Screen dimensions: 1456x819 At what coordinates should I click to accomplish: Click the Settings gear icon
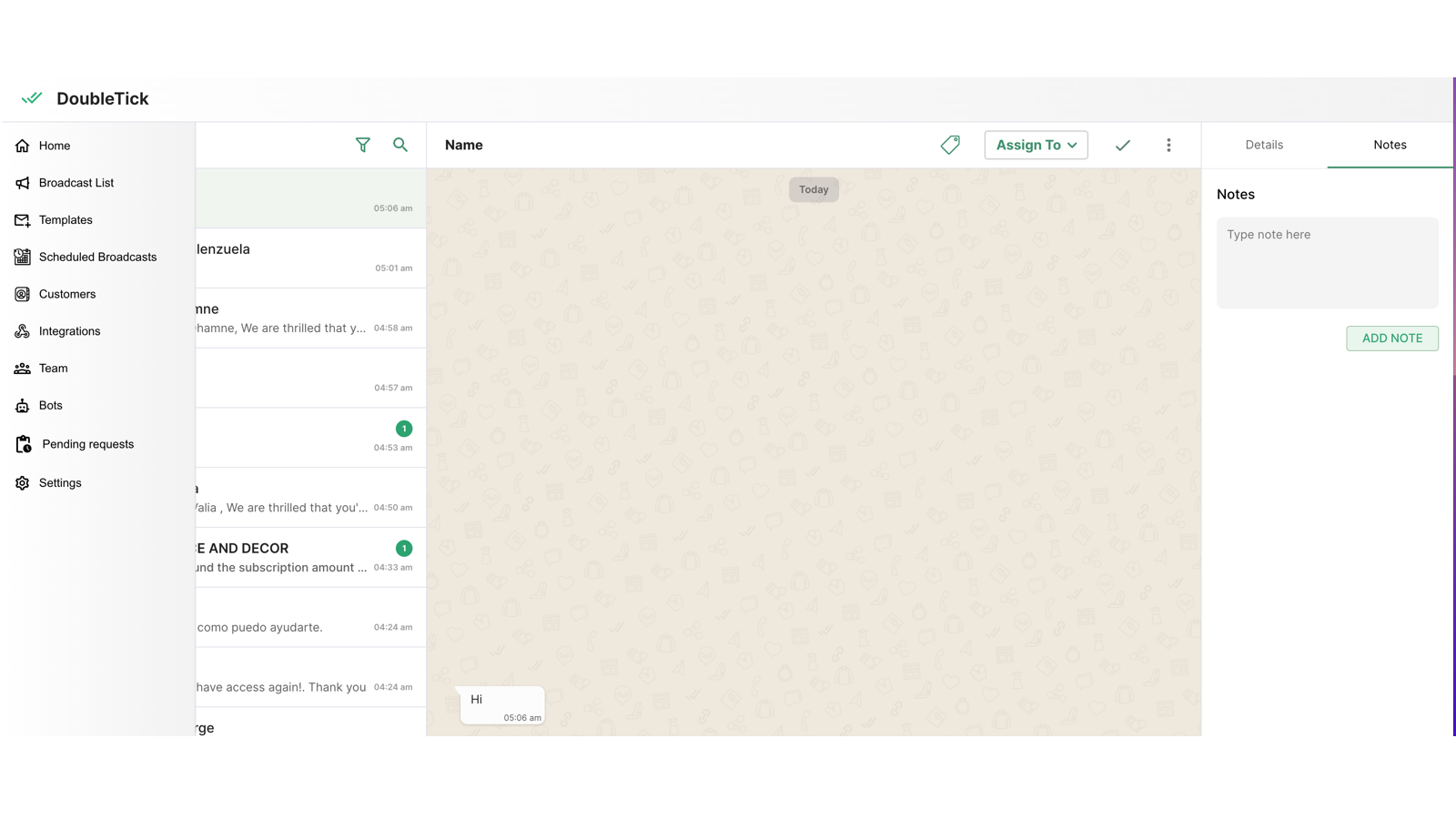tap(23, 483)
